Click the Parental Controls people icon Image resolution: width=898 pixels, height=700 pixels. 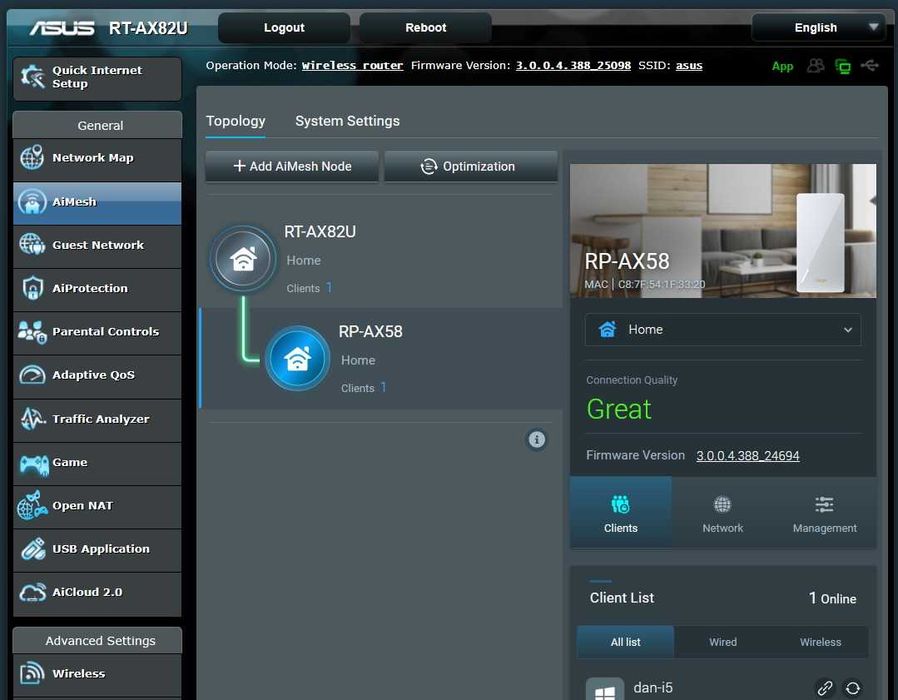(32, 332)
